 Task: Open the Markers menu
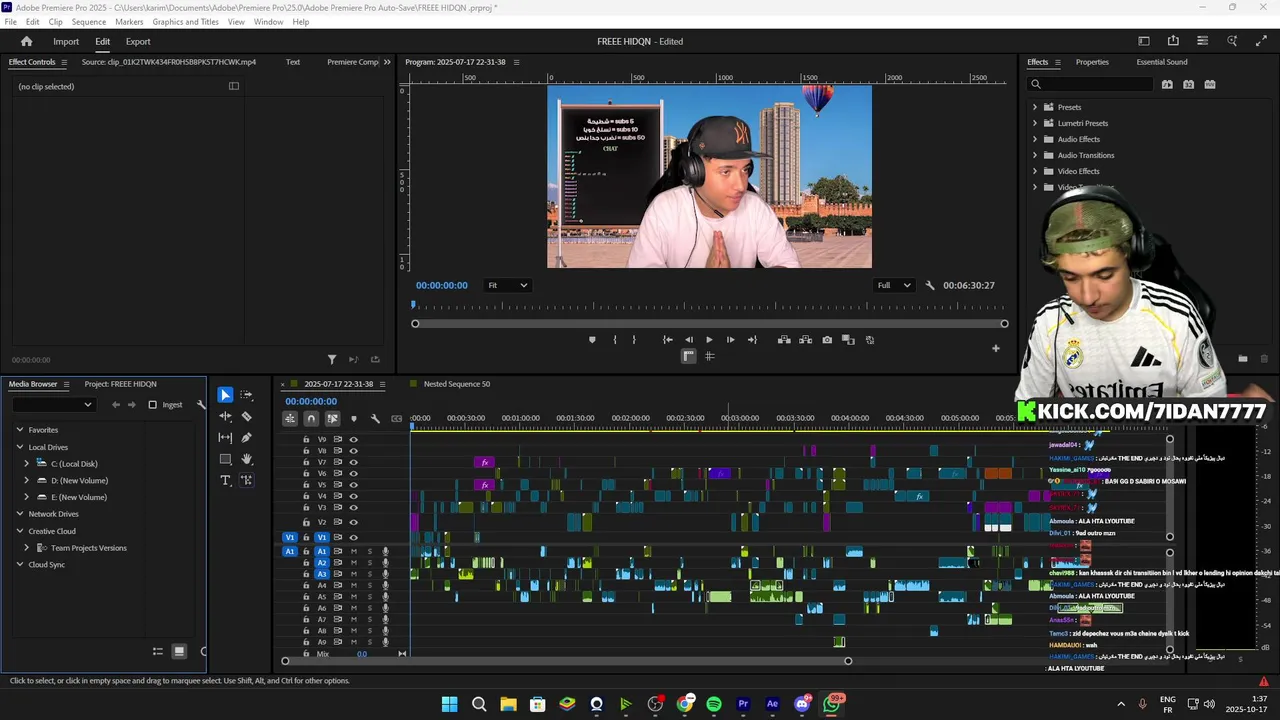[x=129, y=22]
